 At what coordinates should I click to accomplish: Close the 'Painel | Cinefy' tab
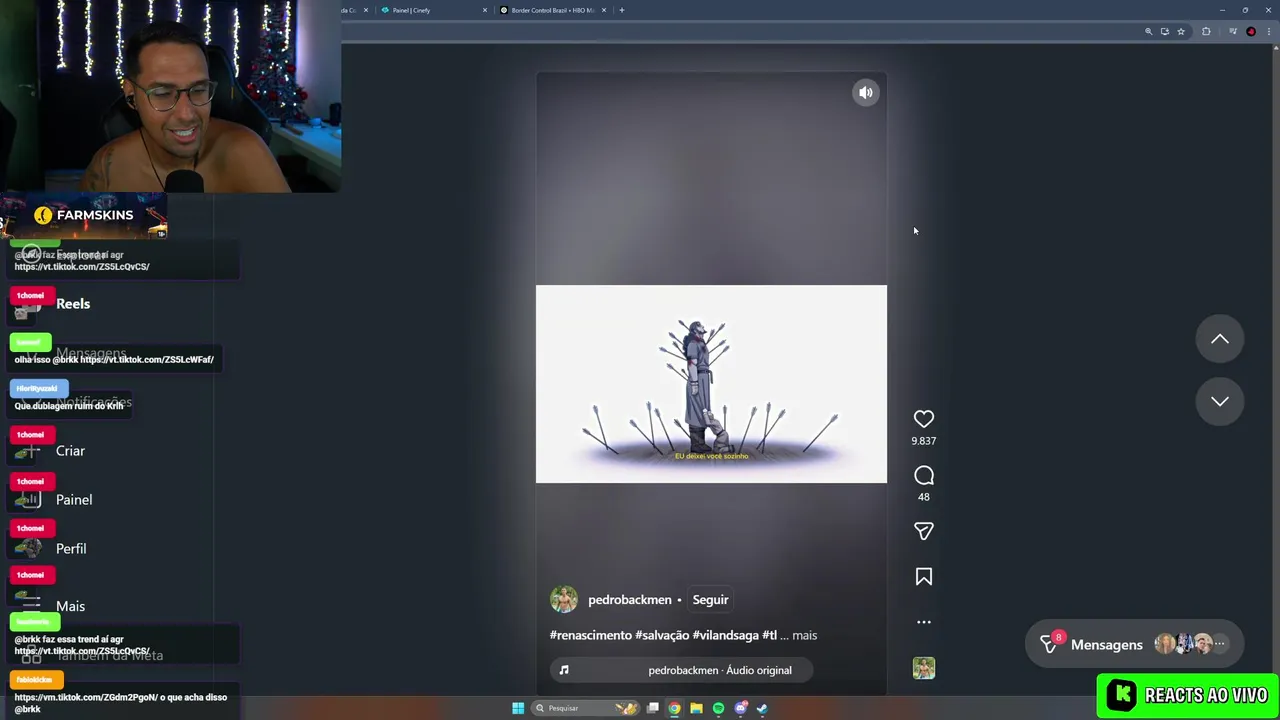click(x=485, y=10)
